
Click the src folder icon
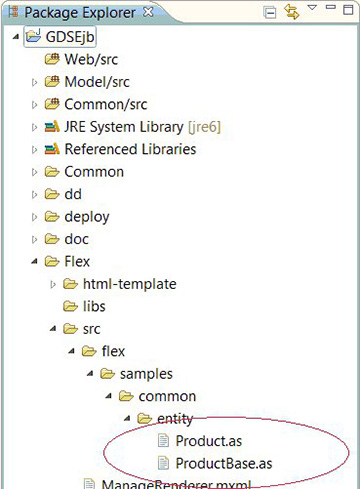coord(71,329)
